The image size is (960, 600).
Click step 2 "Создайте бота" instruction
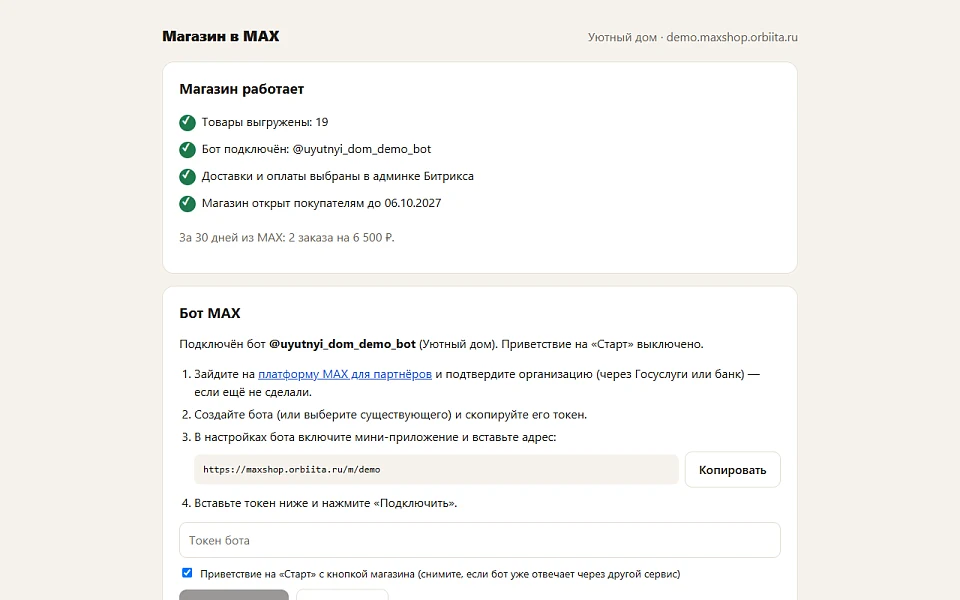[x=390, y=414]
